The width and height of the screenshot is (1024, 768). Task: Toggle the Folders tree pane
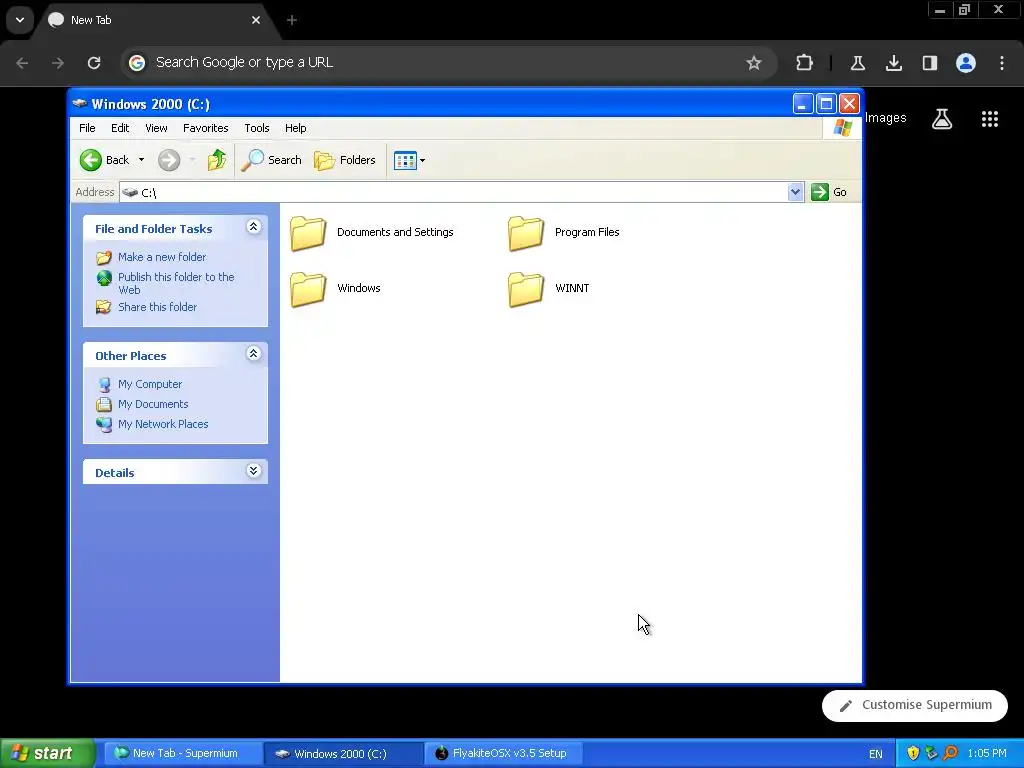click(345, 160)
